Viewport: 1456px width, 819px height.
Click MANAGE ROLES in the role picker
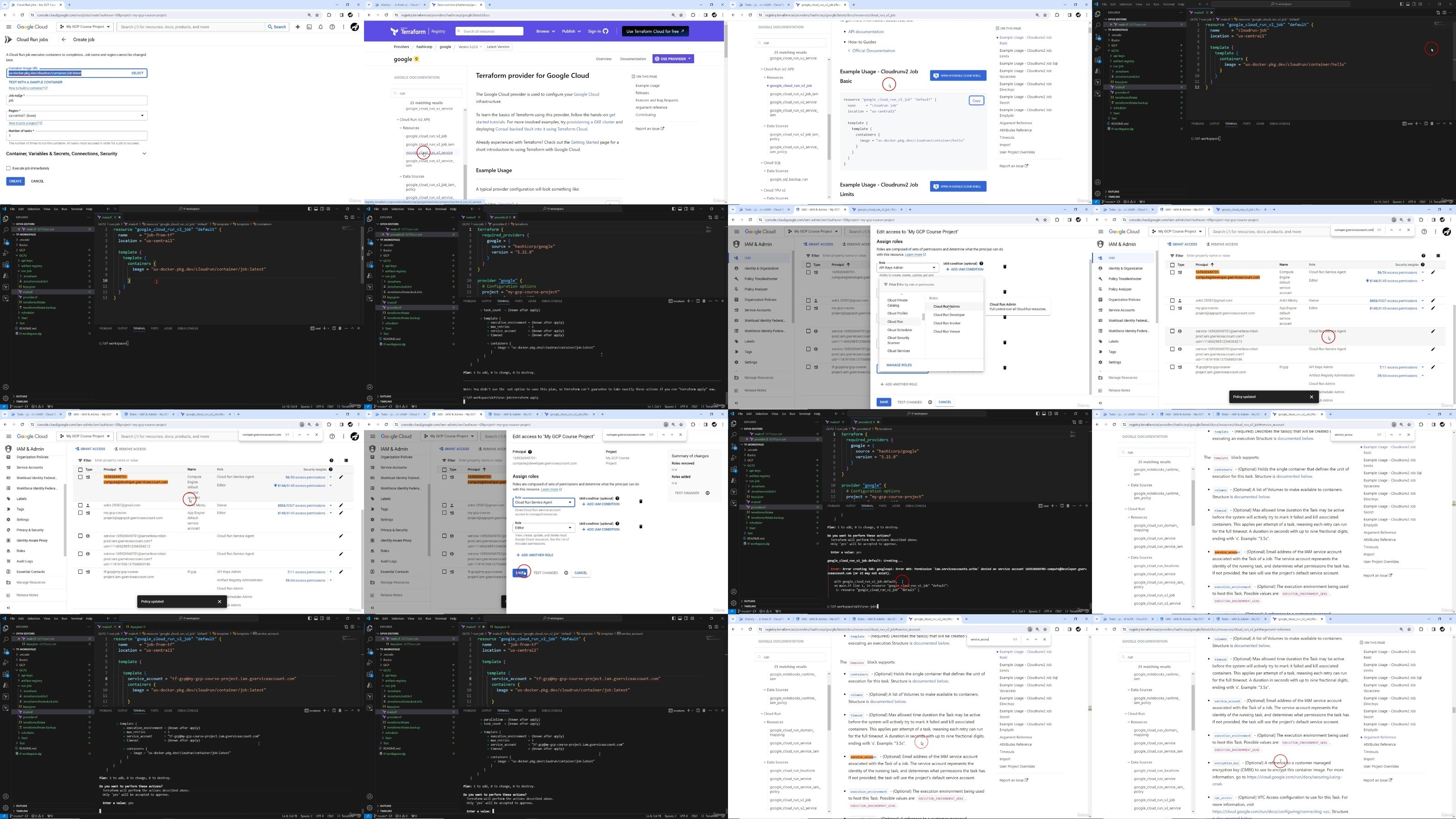point(899,365)
